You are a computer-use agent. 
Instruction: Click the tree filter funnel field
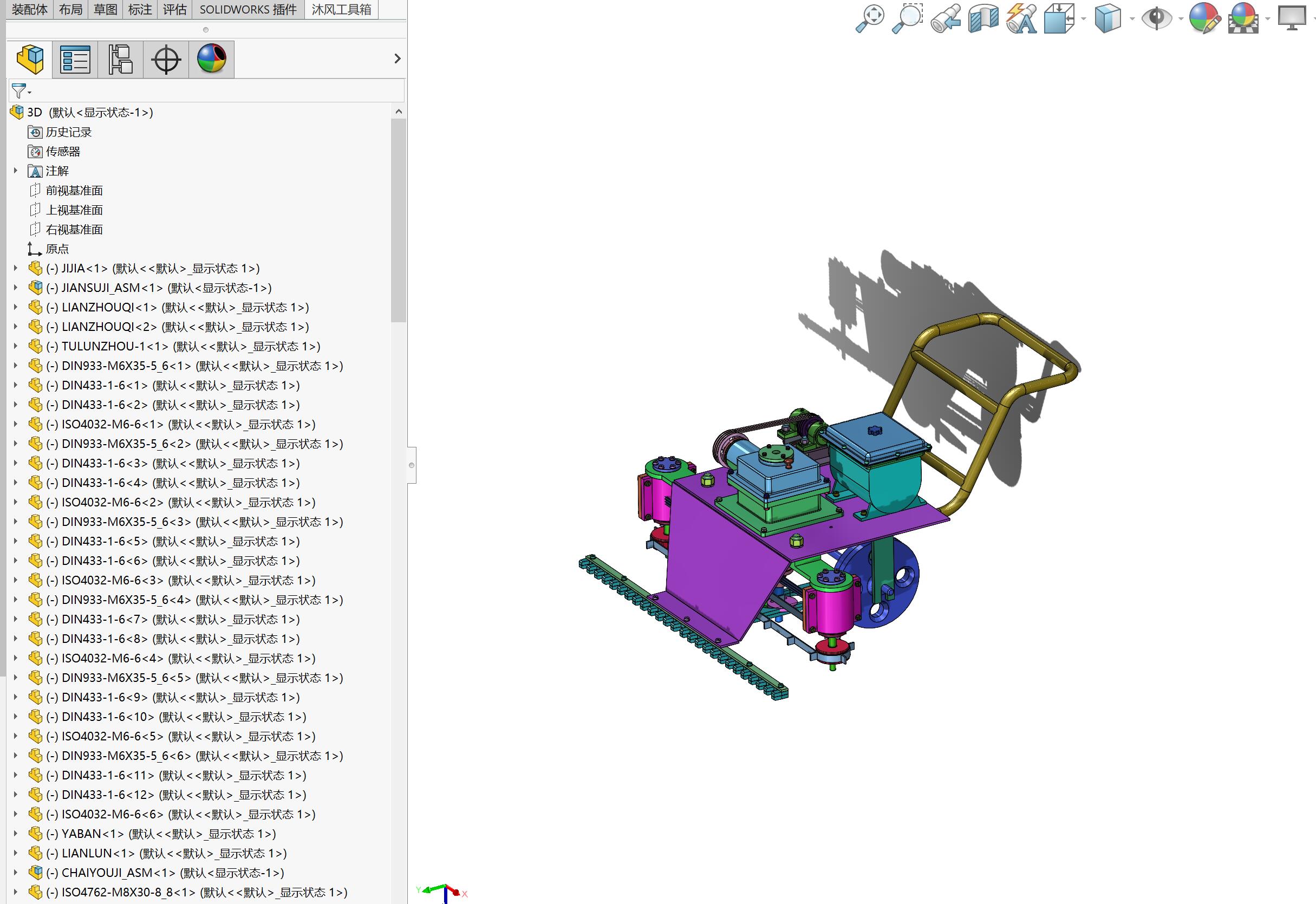point(215,90)
